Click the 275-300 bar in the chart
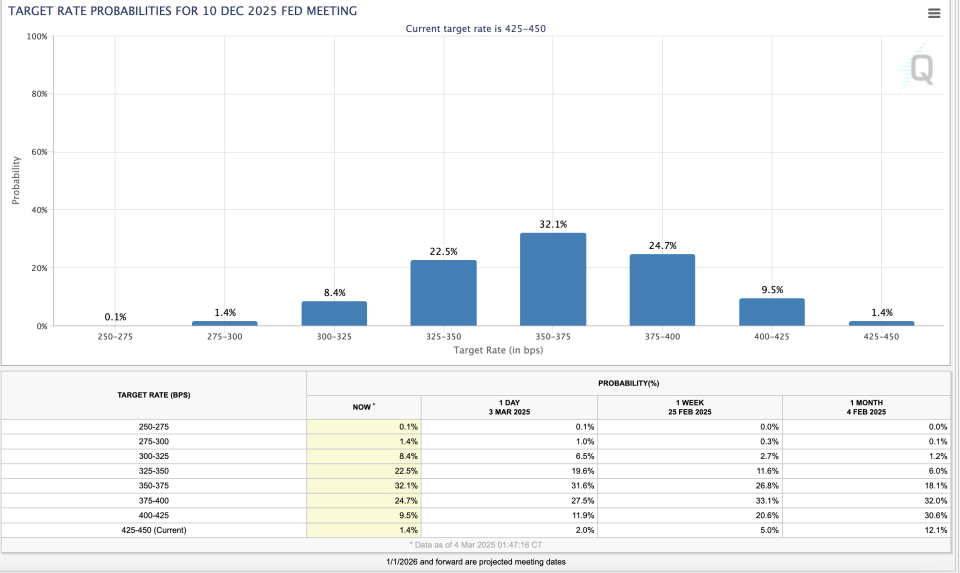 click(224, 323)
